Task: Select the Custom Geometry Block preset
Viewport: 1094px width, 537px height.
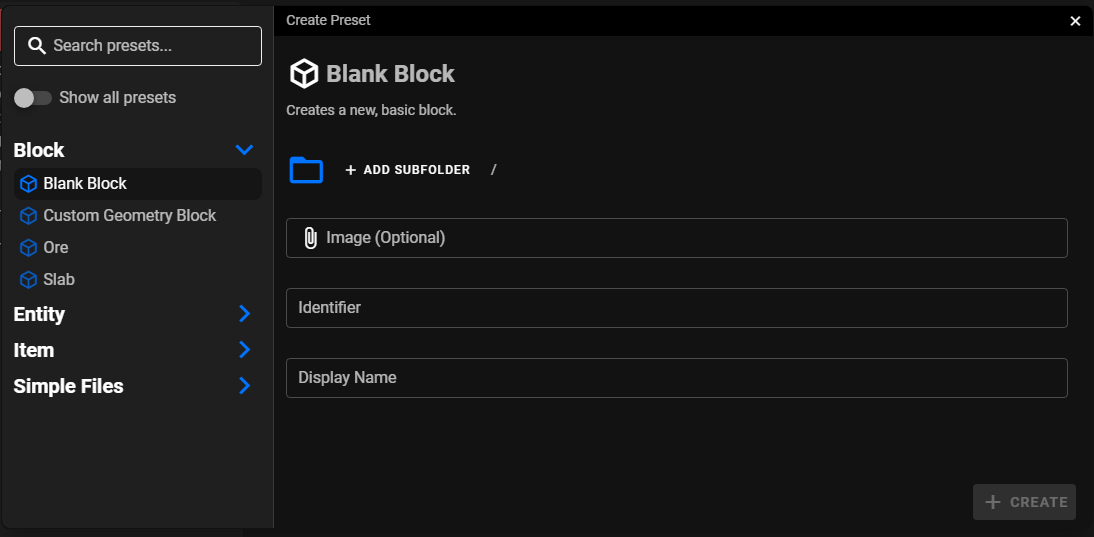Action: (130, 216)
